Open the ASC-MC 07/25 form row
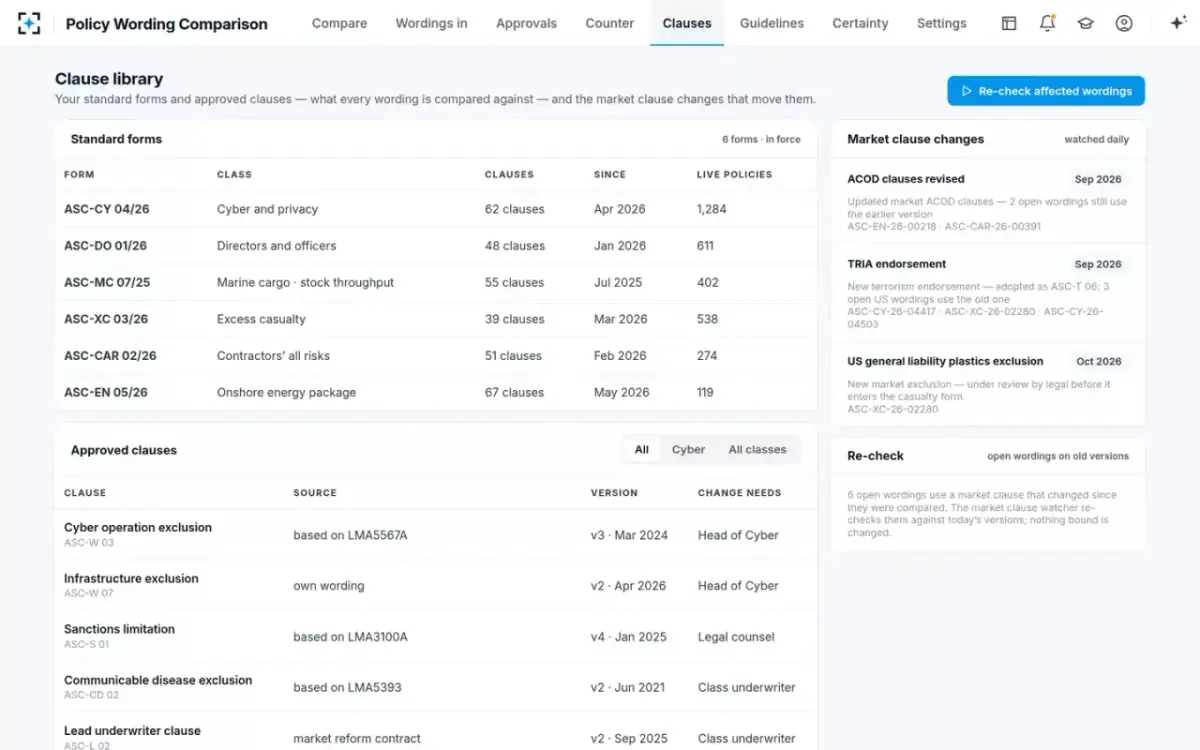 [x=435, y=283]
